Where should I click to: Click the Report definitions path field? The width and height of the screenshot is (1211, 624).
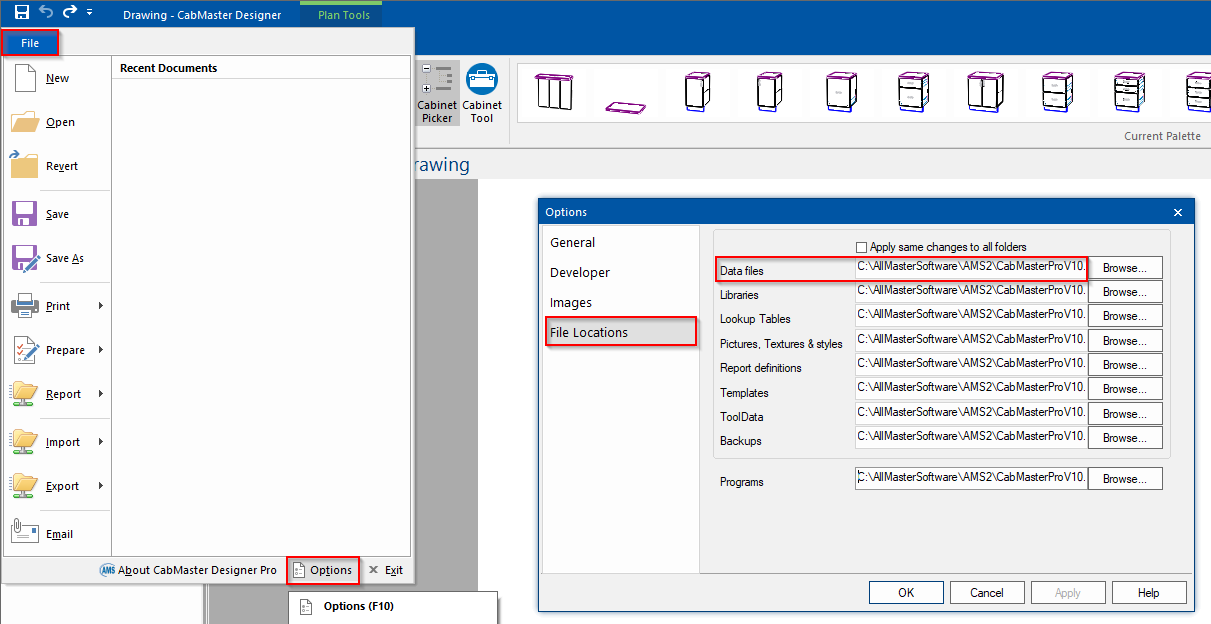tap(971, 364)
